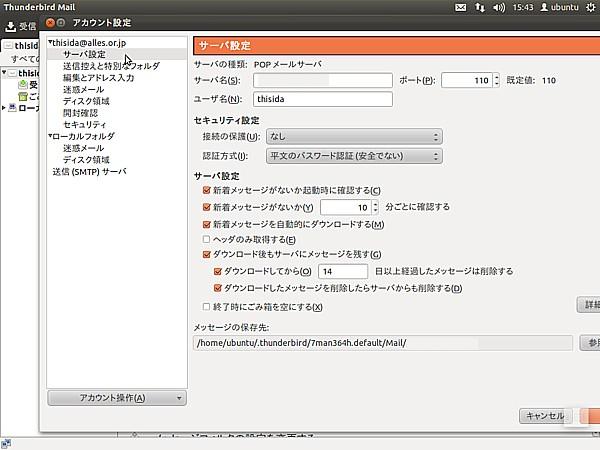Click the キャンセル button
This screenshot has height=450, width=600.
[x=546, y=416]
